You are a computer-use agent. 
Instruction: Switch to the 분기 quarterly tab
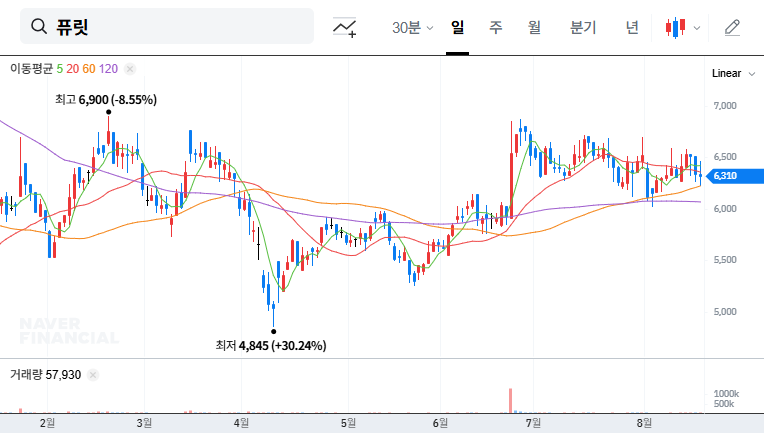(x=583, y=27)
